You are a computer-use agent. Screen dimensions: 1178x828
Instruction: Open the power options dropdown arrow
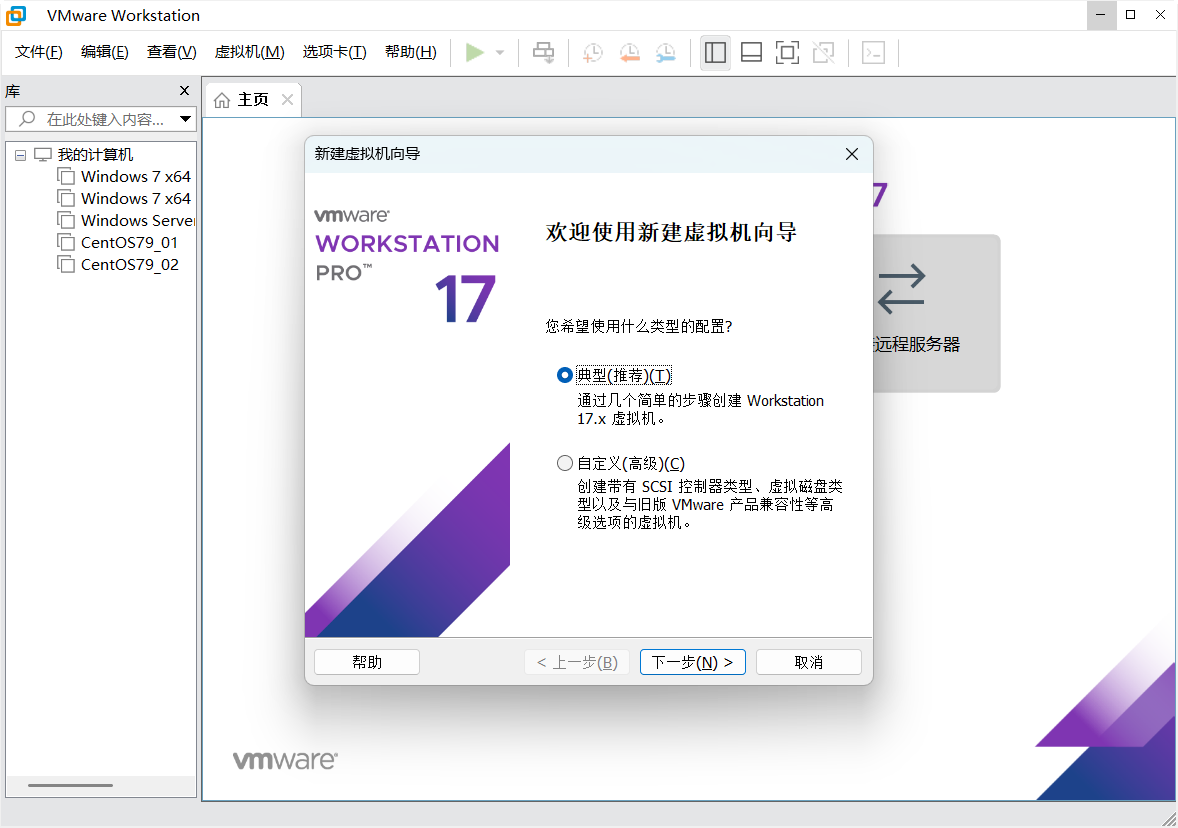[500, 53]
